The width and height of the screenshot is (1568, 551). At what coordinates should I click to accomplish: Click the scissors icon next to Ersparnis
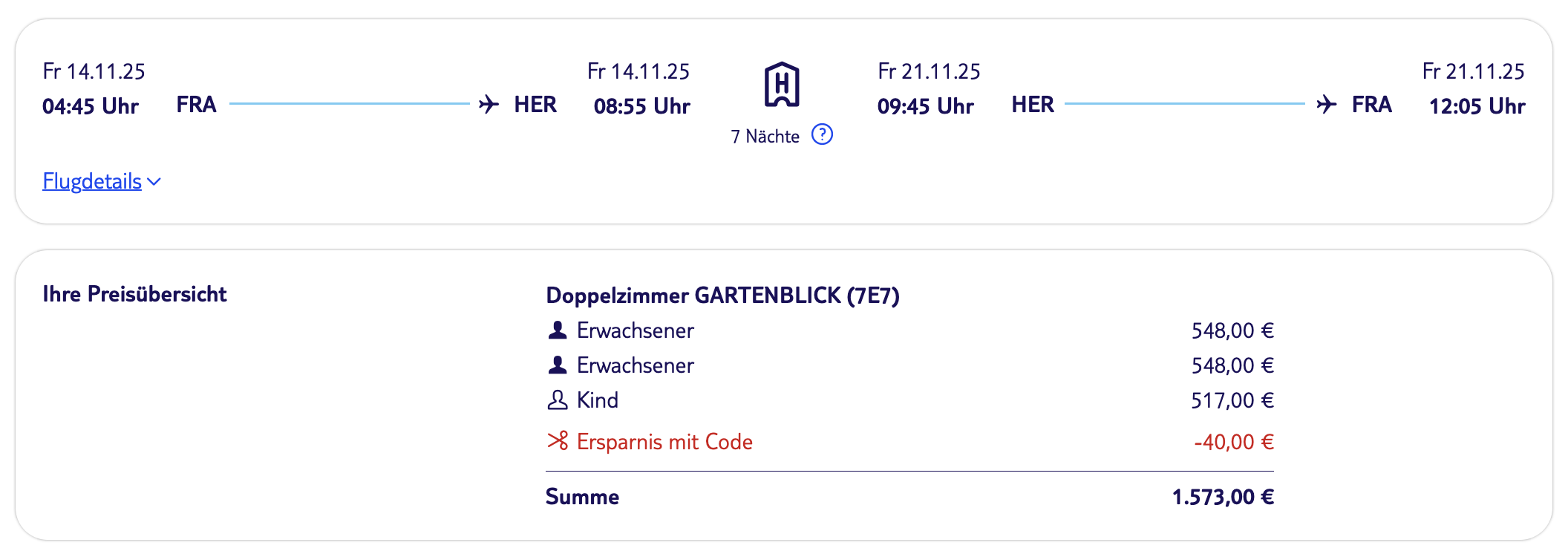tap(558, 441)
